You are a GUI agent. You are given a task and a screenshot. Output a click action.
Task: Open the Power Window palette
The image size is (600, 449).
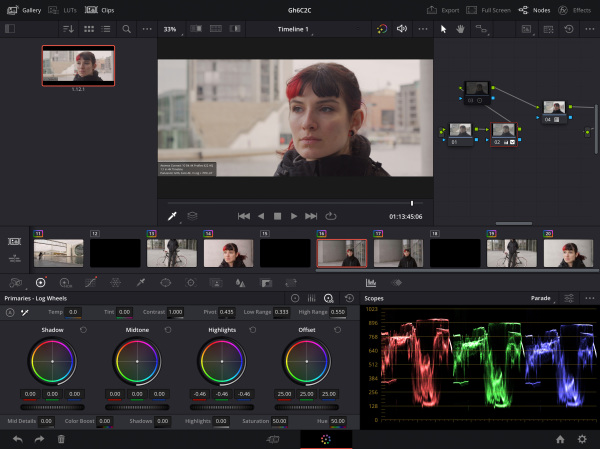[x=165, y=282]
